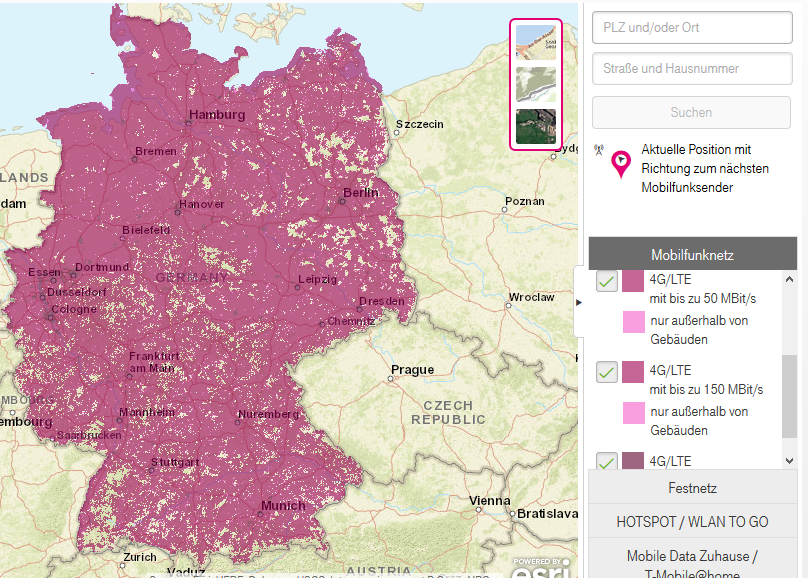Click Vienna on the map
This screenshot has width=808, height=578.
490,500
